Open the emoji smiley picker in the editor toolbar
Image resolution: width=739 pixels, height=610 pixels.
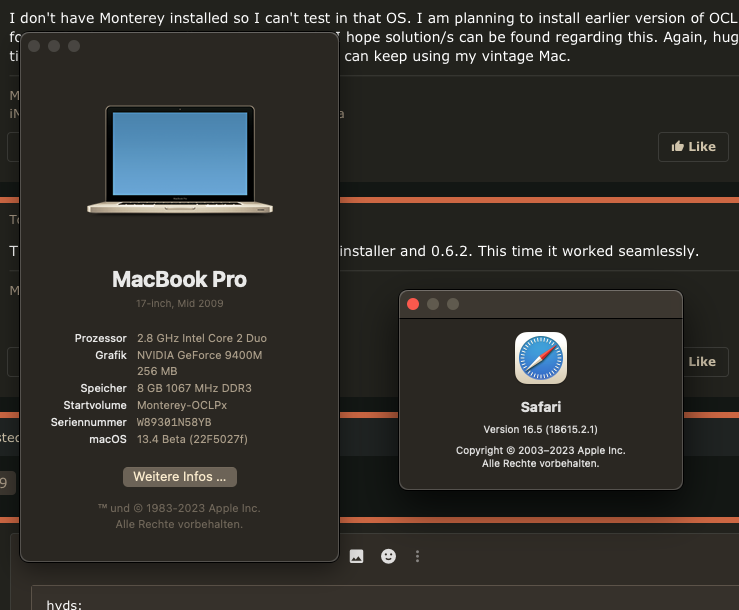pyautogui.click(x=388, y=556)
